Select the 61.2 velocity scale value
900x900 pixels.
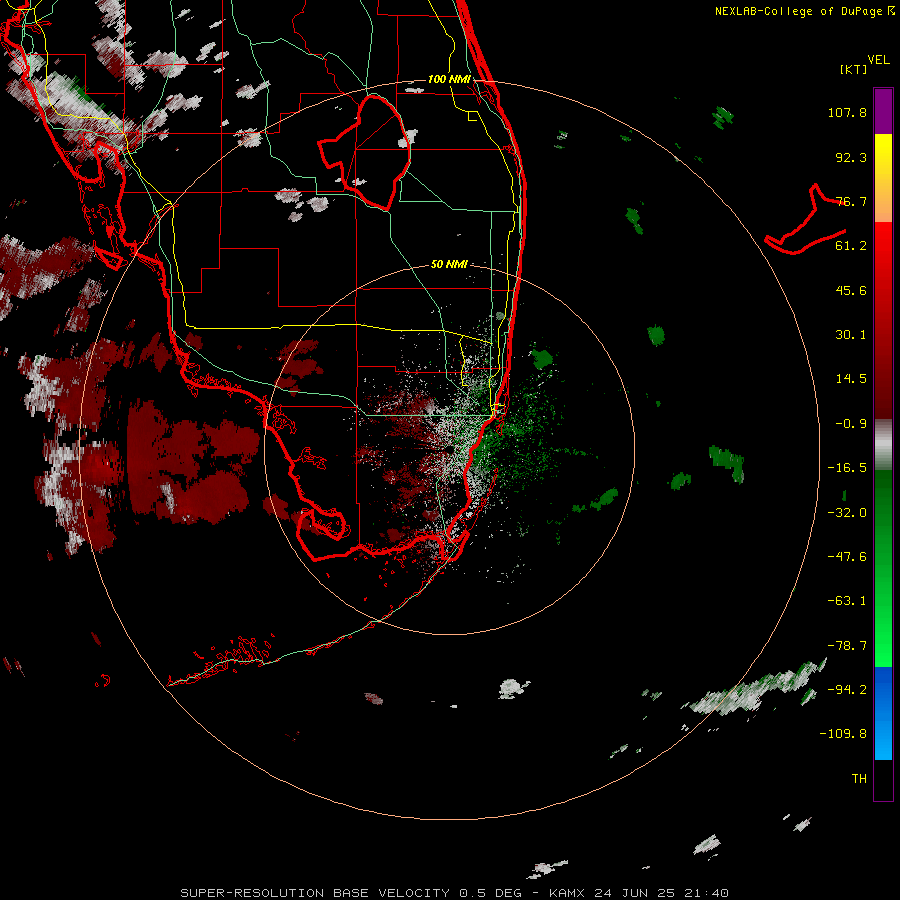(851, 246)
